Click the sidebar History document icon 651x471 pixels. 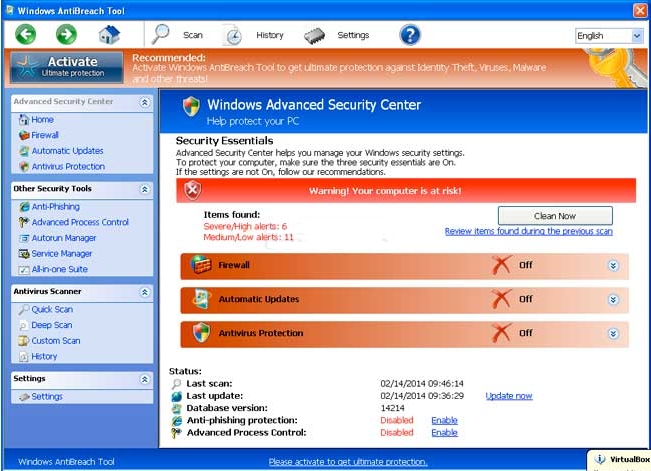tap(24, 356)
